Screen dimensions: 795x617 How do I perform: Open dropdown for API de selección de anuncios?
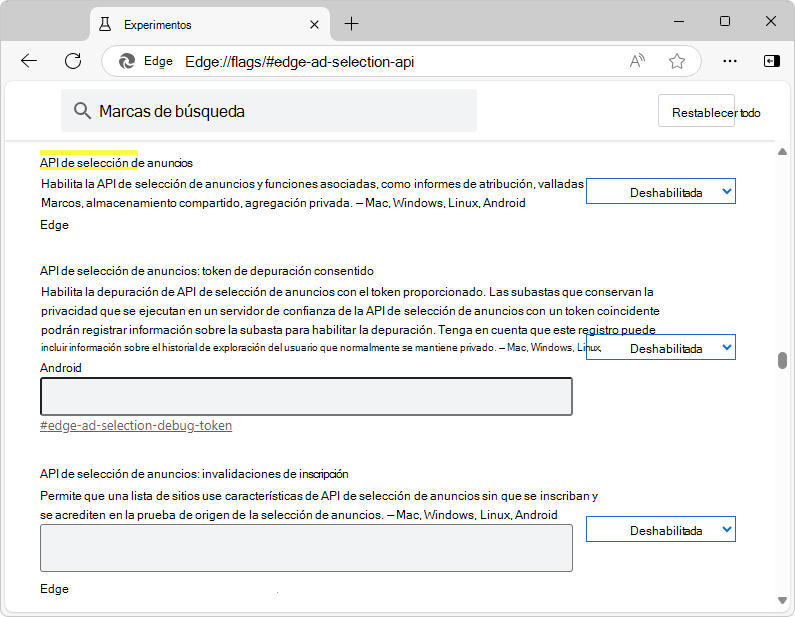click(x=660, y=192)
